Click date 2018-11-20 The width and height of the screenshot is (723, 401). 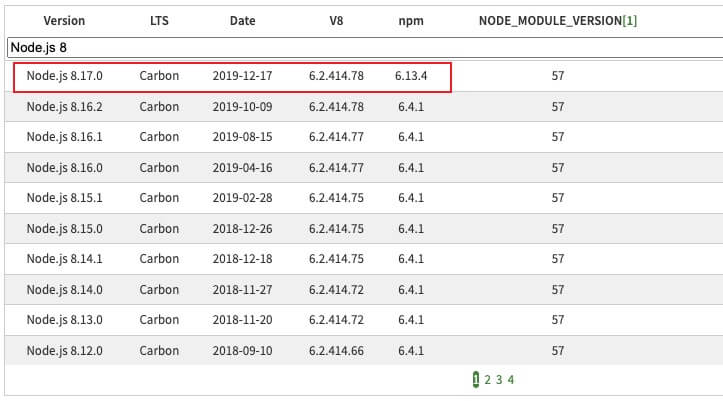pos(243,319)
